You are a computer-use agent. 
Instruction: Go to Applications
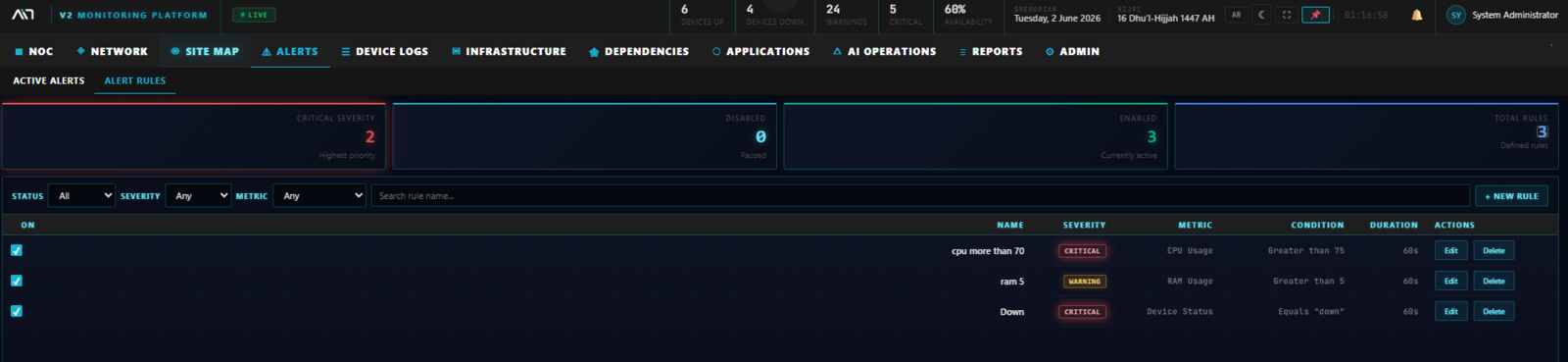[761, 51]
